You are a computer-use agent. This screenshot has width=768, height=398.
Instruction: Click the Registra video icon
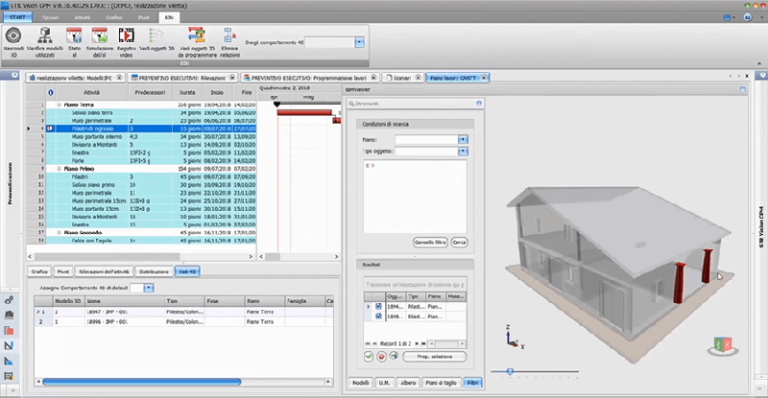pyautogui.click(x=126, y=35)
